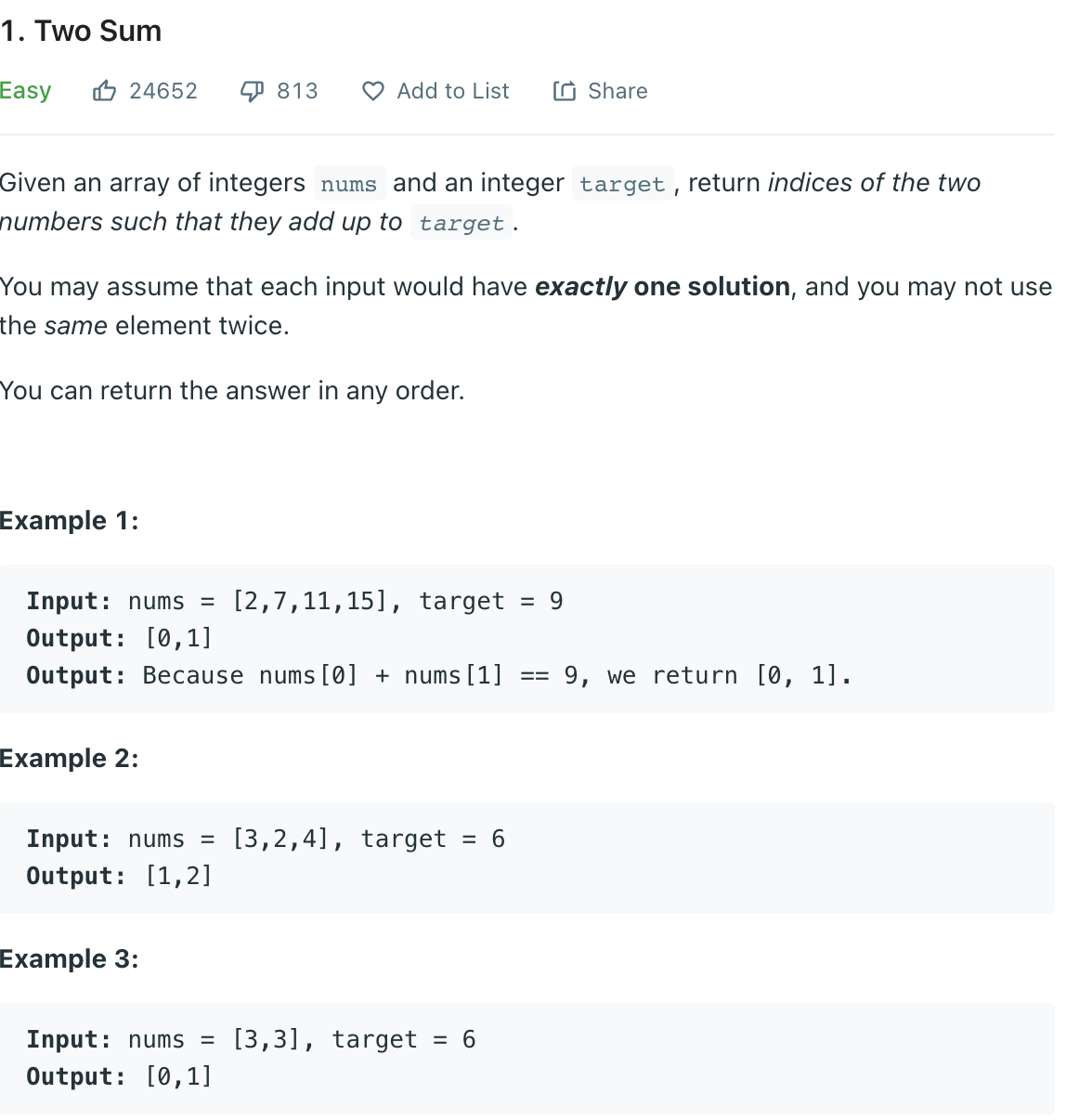Click the thumbs-down dislike icon
The height and width of the screenshot is (1120, 1066).
[252, 91]
